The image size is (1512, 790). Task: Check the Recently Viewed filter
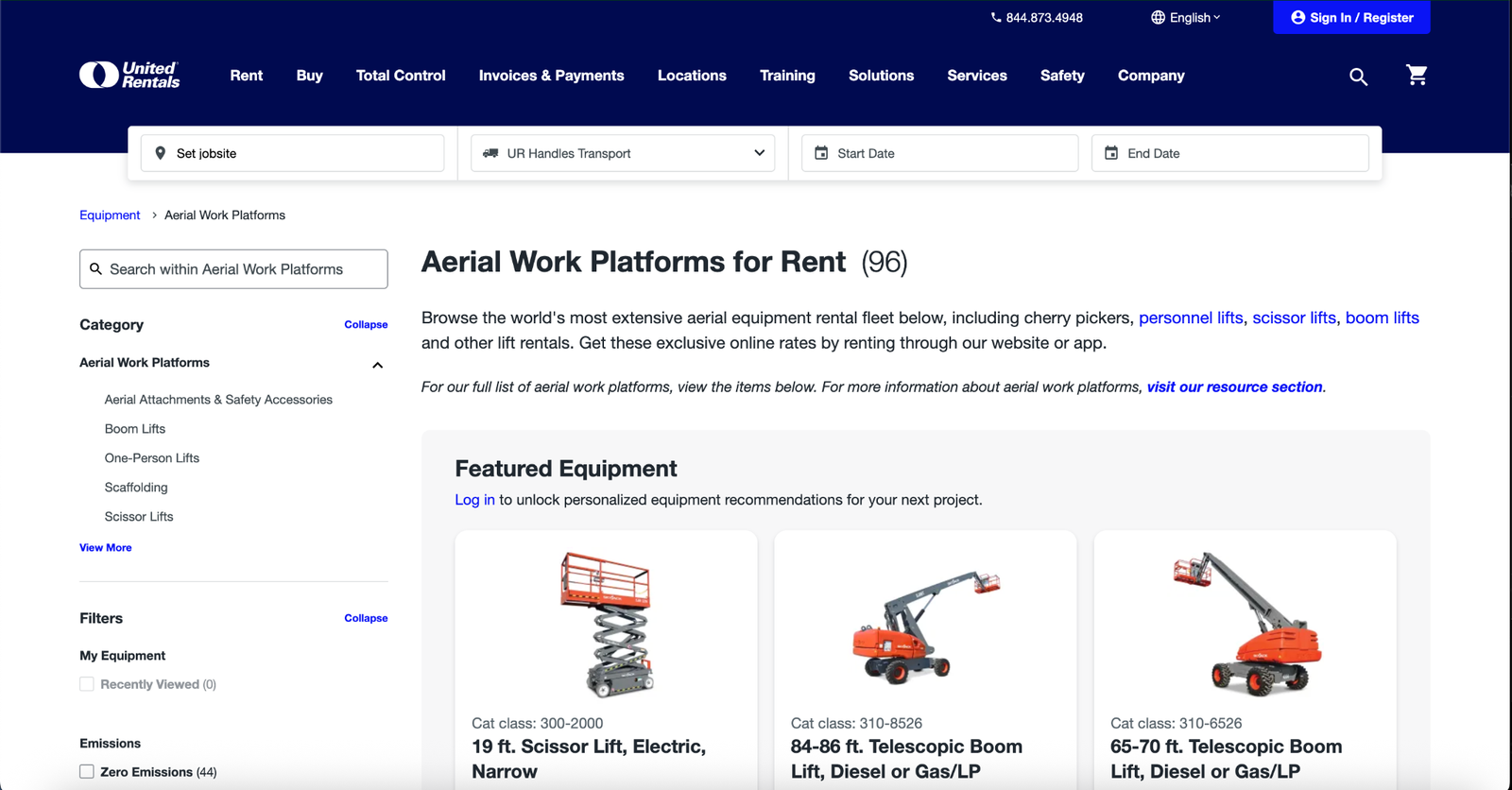point(87,684)
